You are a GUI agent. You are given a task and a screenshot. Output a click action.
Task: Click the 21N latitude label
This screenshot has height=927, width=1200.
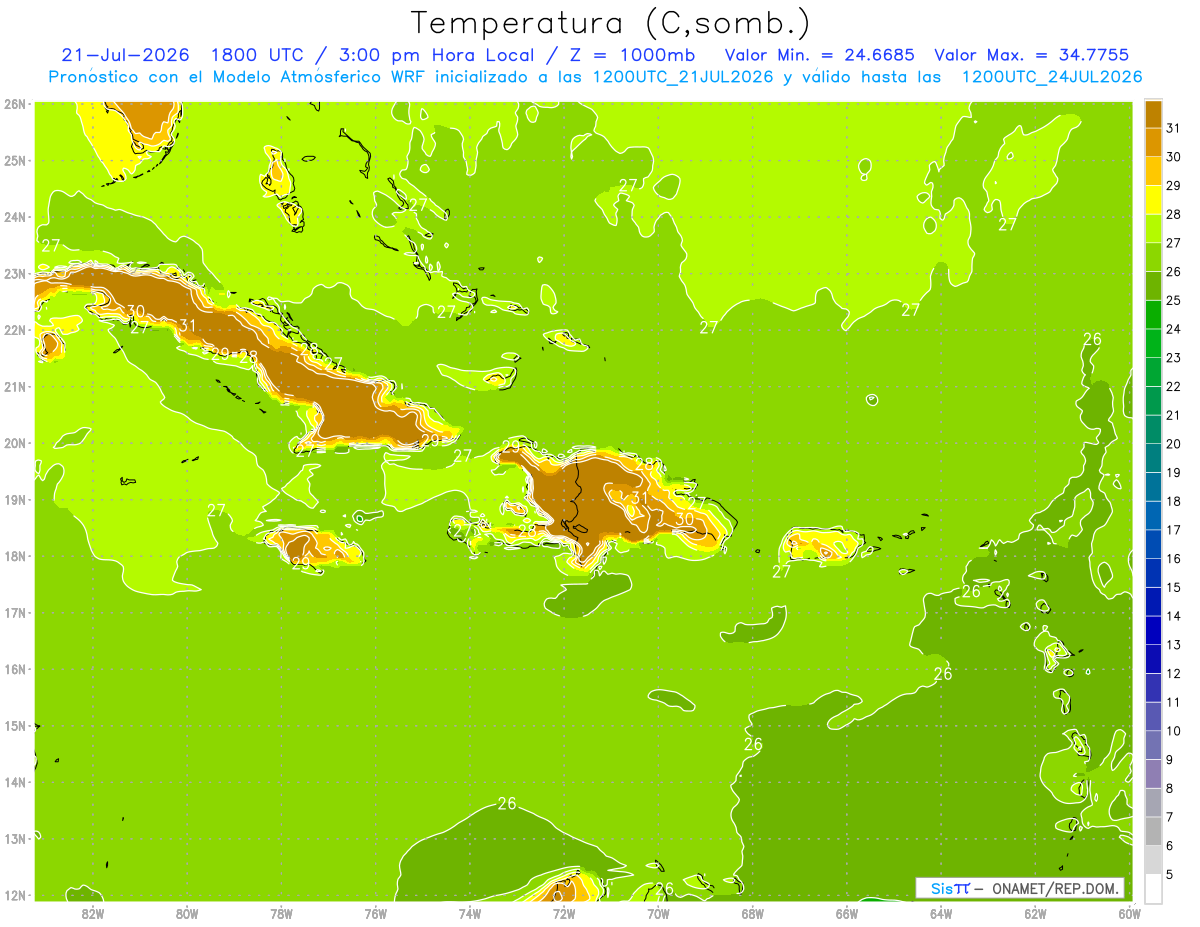tap(14, 386)
